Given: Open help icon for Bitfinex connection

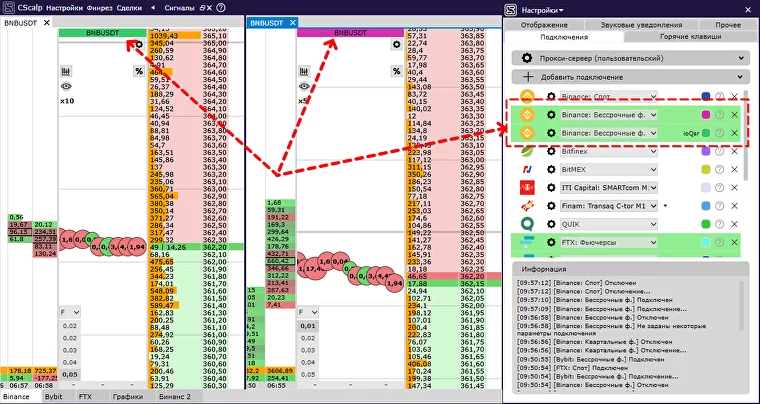Looking at the screenshot, I should (720, 151).
